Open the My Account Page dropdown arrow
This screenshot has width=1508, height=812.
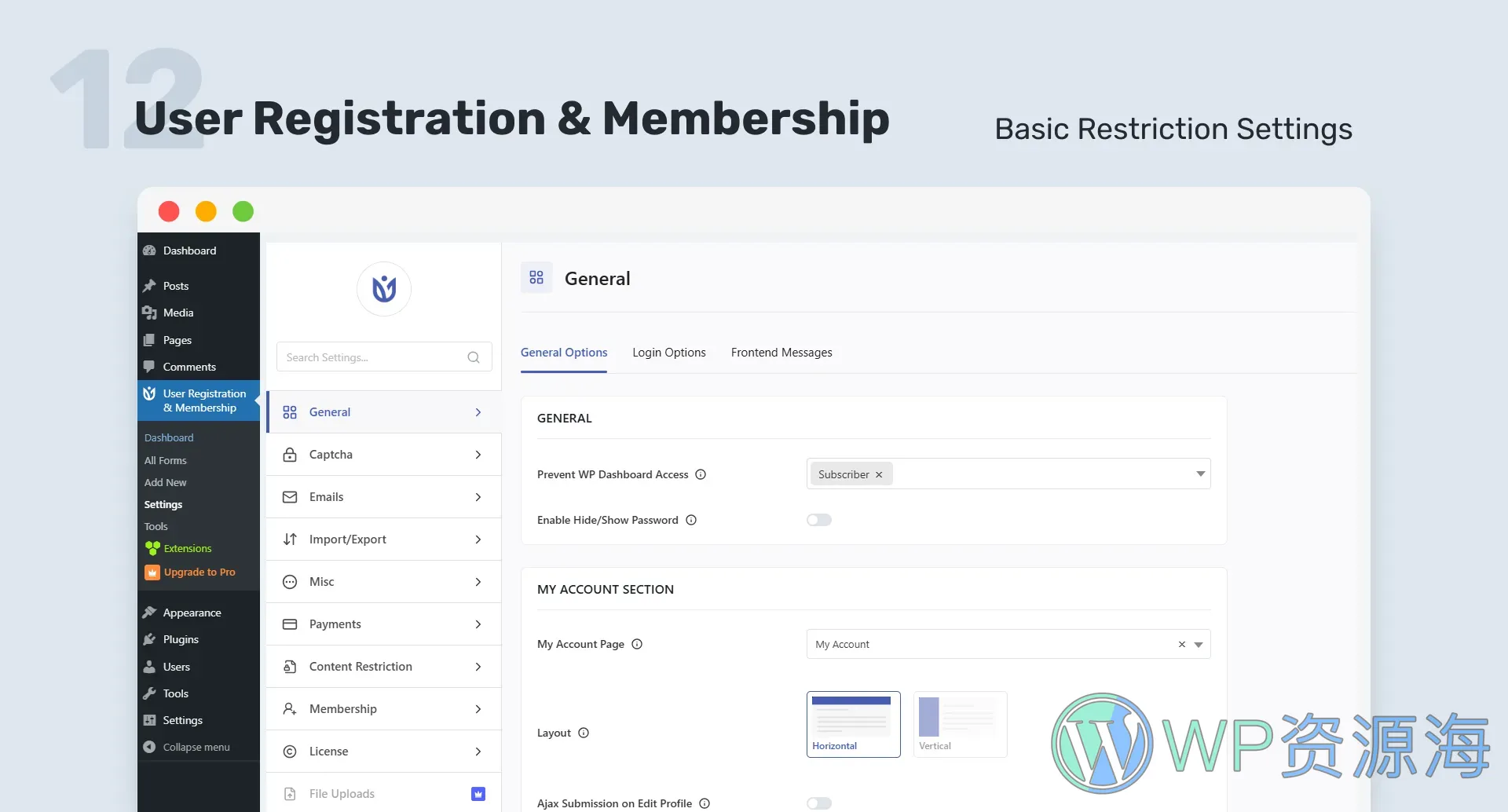pos(1199,645)
